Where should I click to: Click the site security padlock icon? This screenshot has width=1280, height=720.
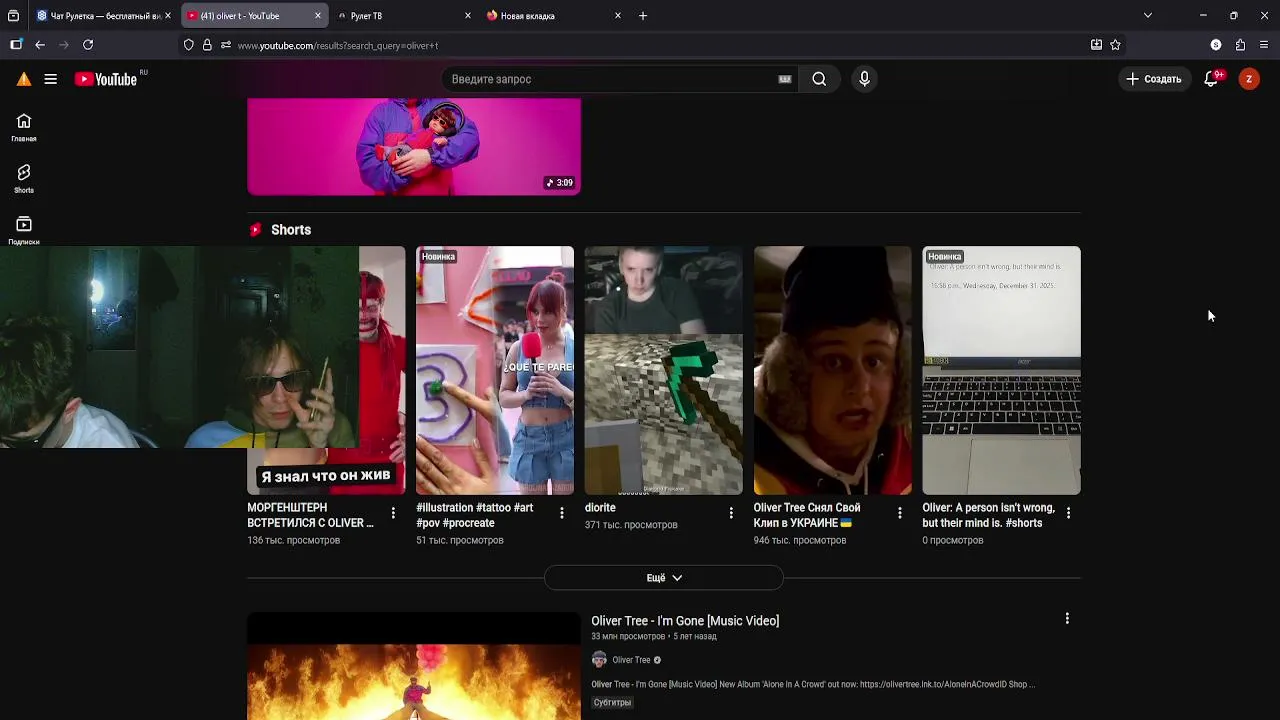pyautogui.click(x=207, y=45)
